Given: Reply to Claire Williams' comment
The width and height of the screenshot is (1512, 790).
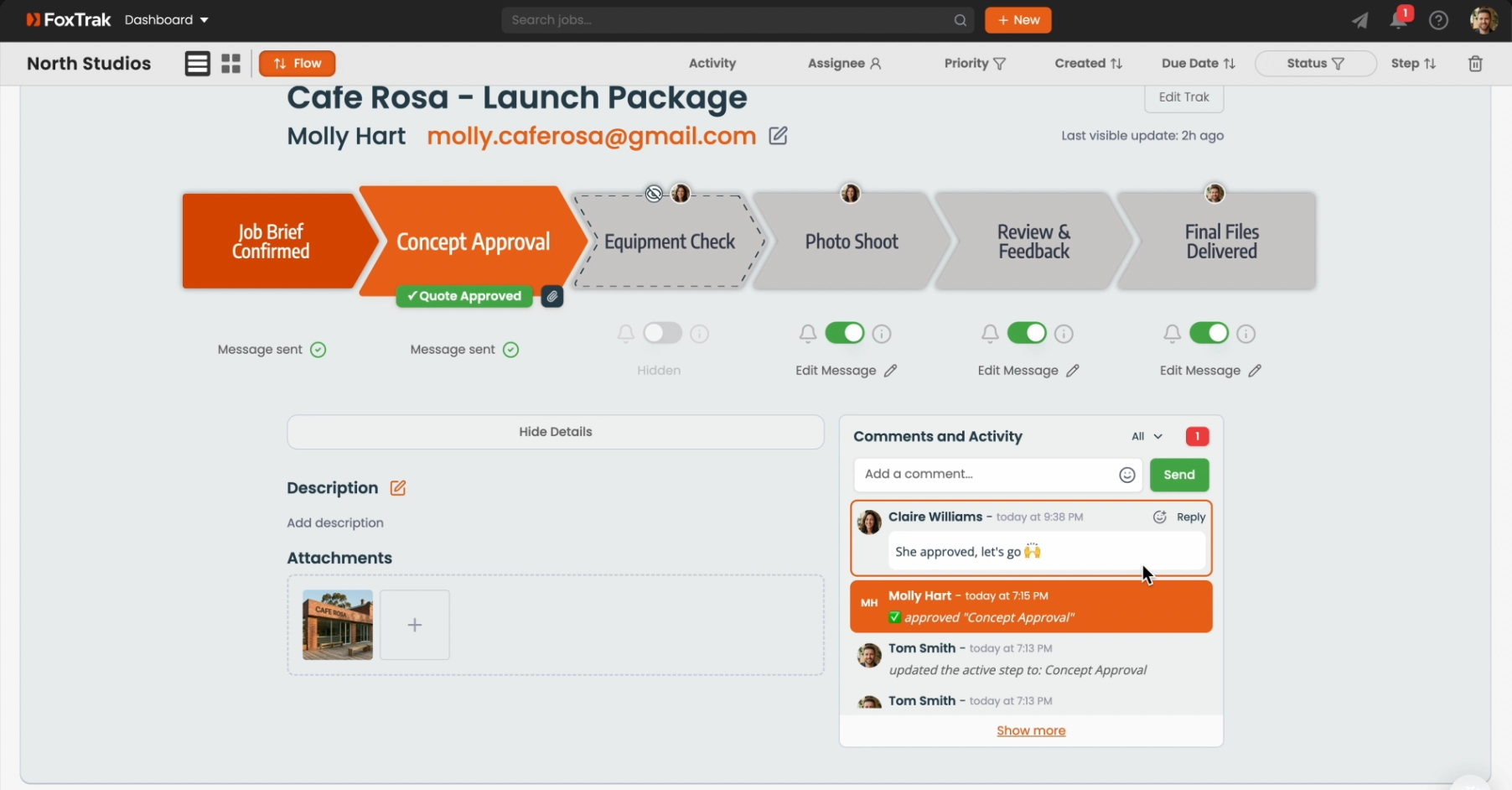Looking at the screenshot, I should [1191, 517].
